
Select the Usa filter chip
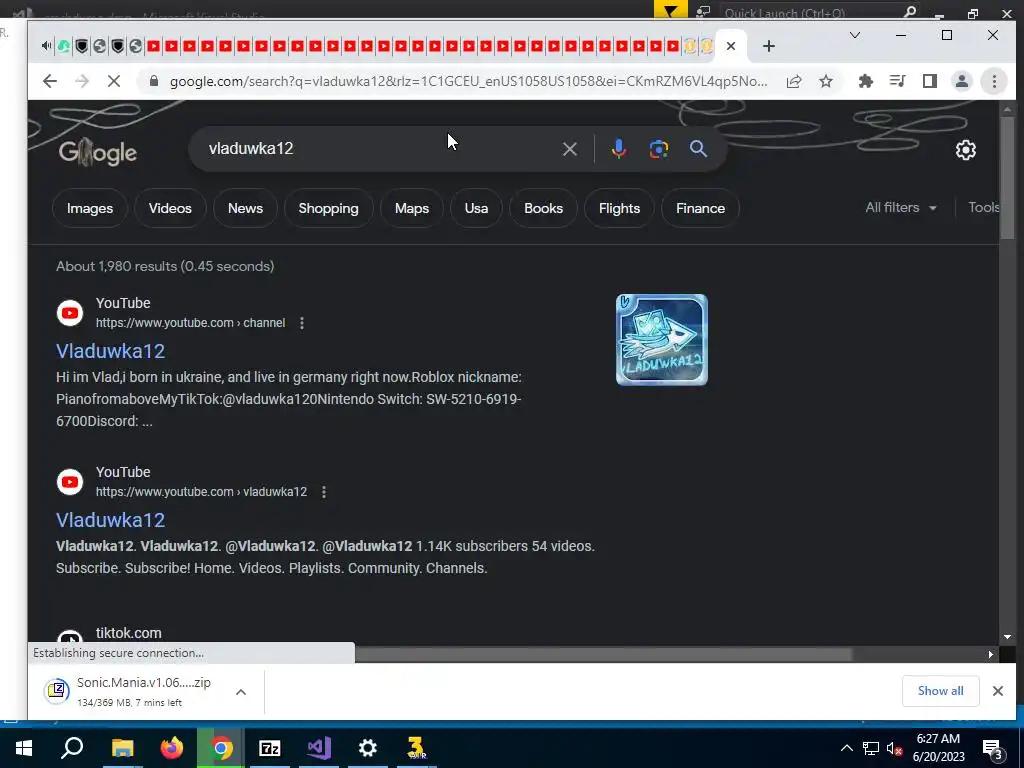coord(477,208)
